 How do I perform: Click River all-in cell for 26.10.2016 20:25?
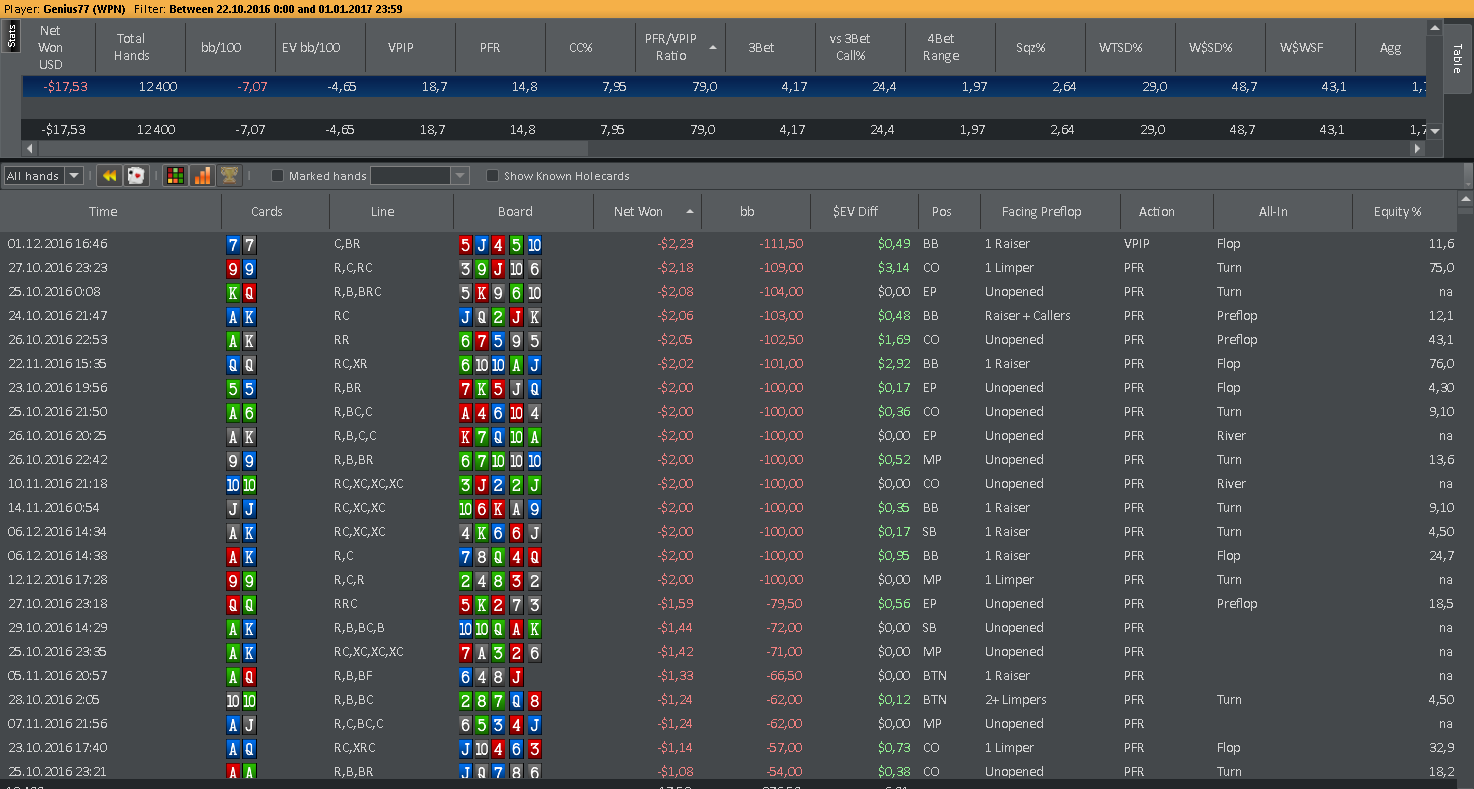[x=1231, y=436]
